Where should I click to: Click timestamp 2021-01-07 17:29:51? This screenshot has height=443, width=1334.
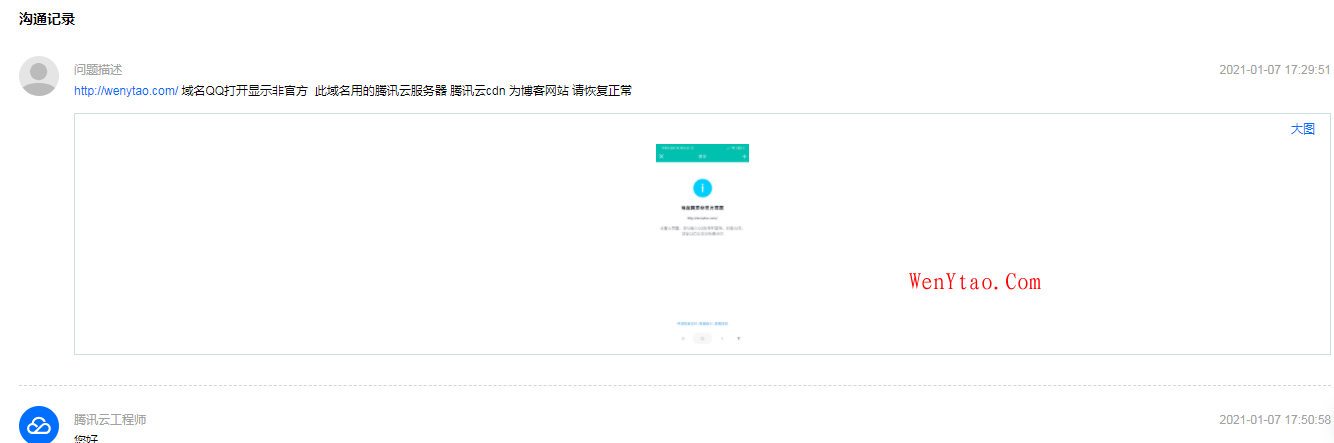(x=1274, y=70)
